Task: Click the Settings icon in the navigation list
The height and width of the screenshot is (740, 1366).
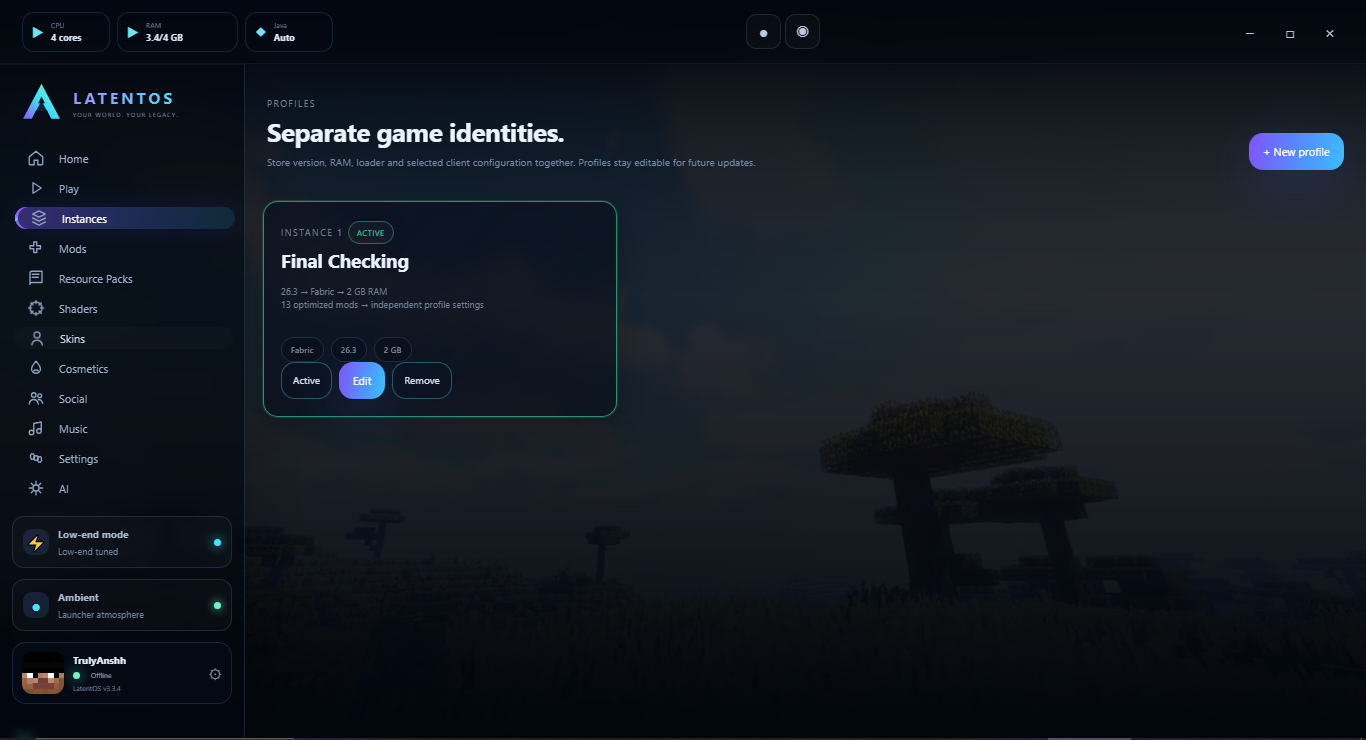Action: tap(36, 458)
